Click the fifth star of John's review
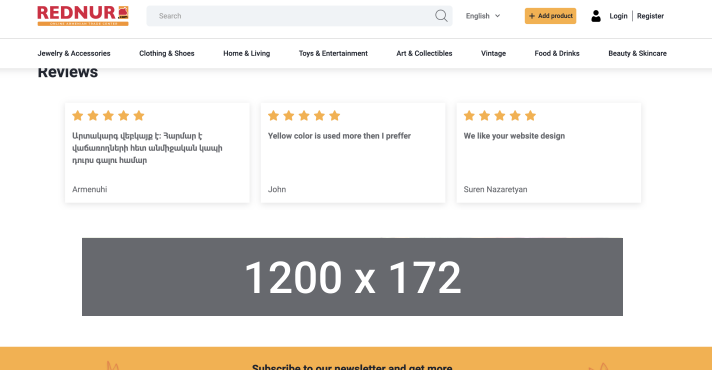 point(335,115)
